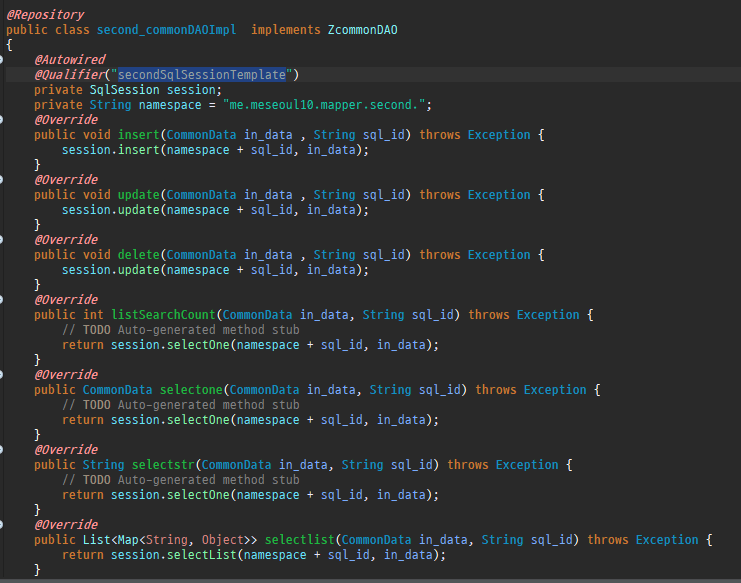Viewport: 741px width, 583px height.
Task: Click the selectstr method name
Action: pos(163,465)
